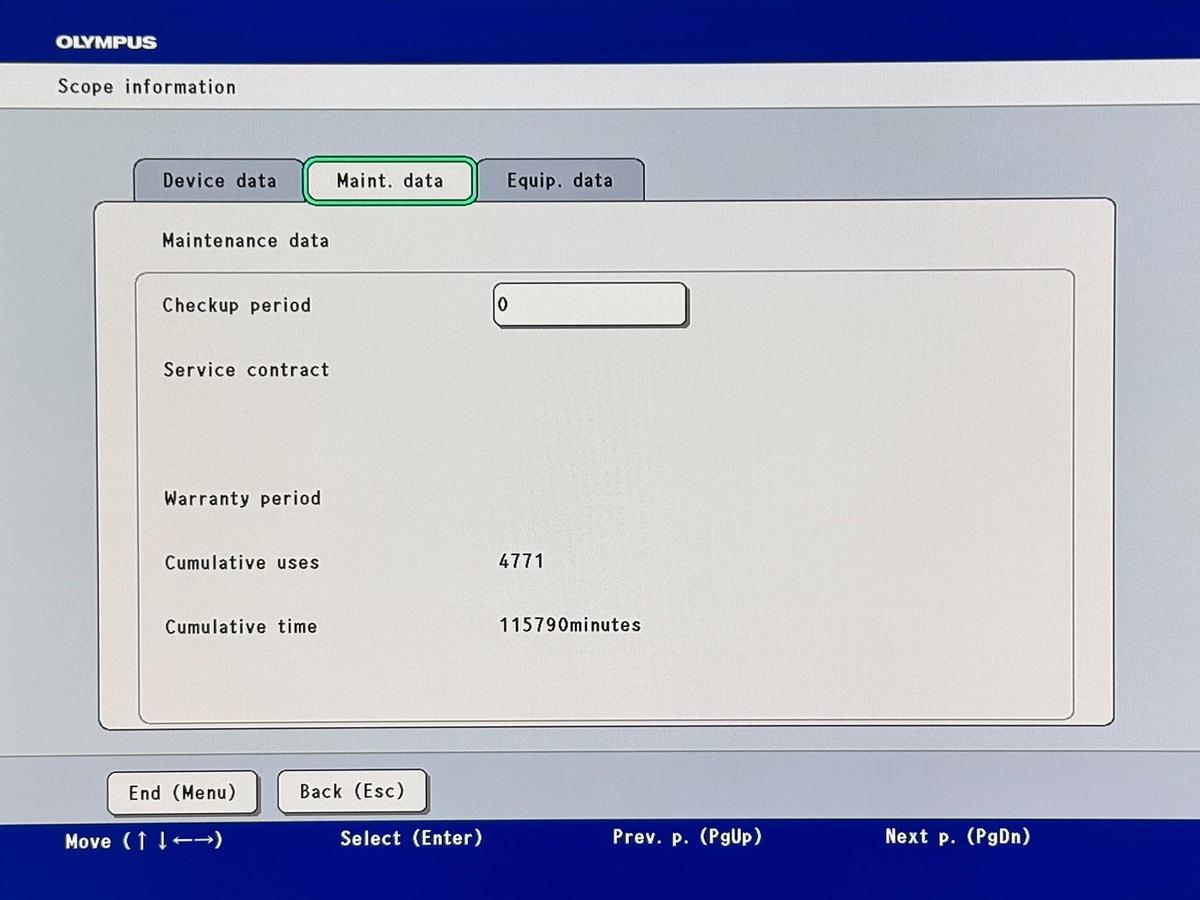Click the Cumulative time label

(x=241, y=627)
